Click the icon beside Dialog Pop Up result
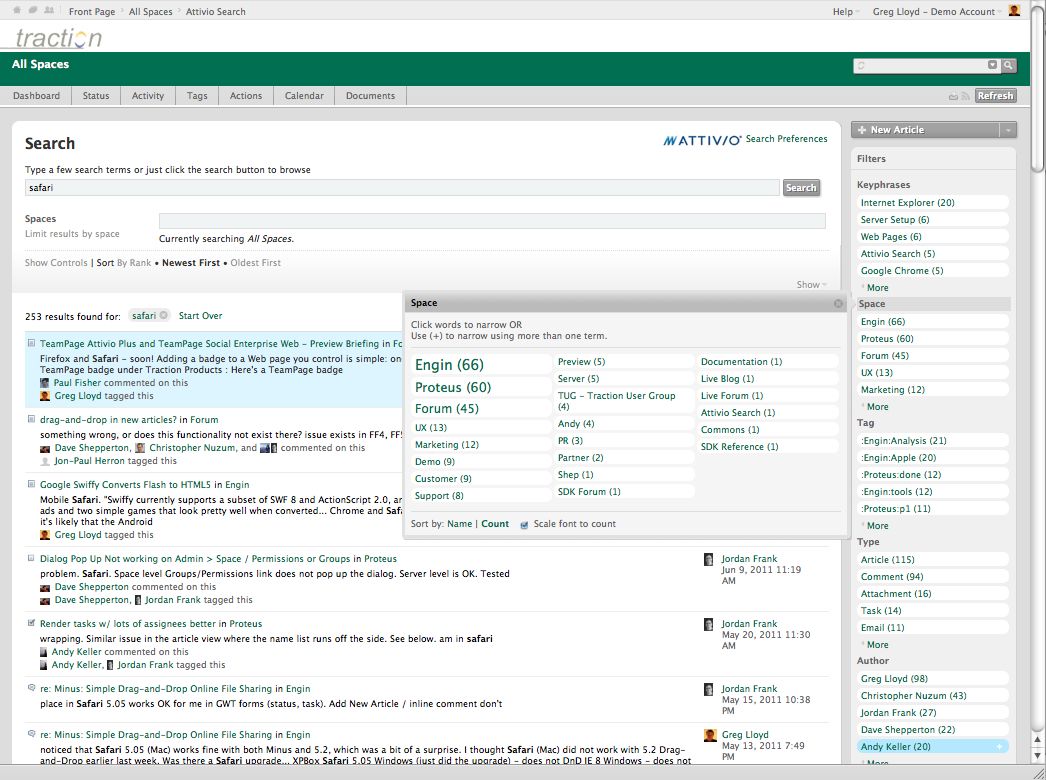 [x=31, y=558]
